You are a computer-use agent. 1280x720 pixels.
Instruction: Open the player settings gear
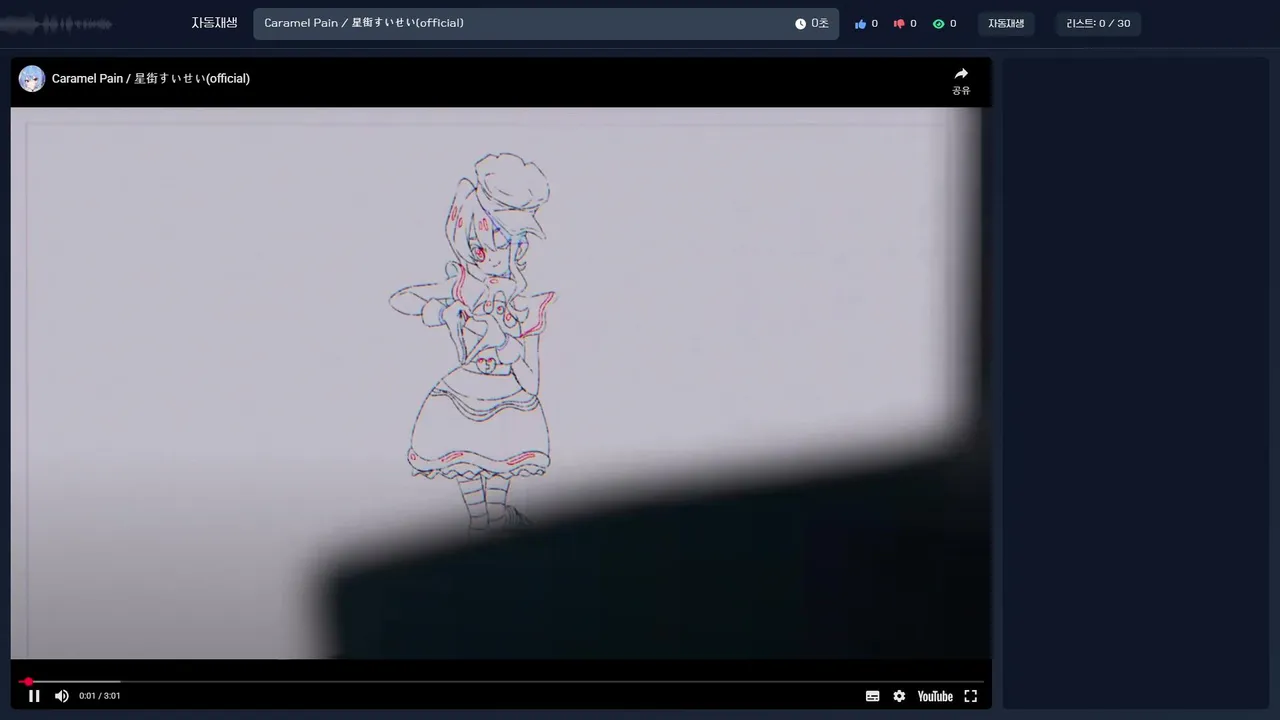899,696
